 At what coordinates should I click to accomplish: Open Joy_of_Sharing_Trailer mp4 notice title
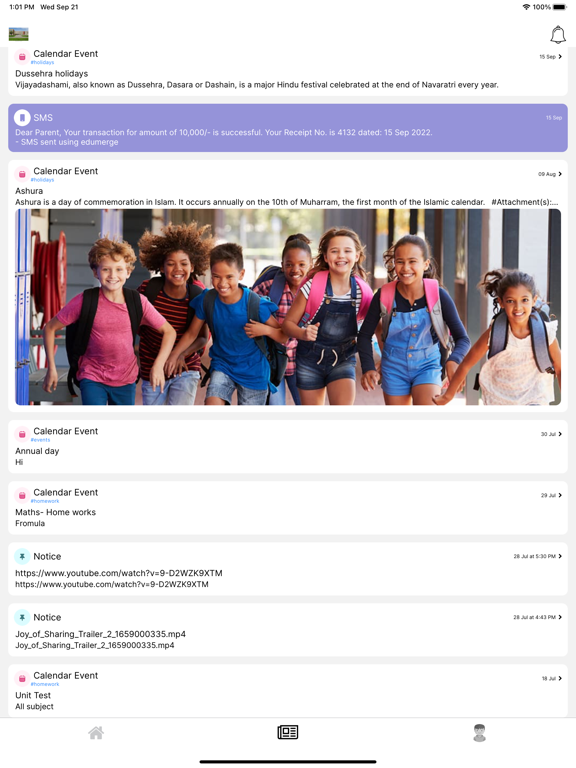(x=100, y=634)
